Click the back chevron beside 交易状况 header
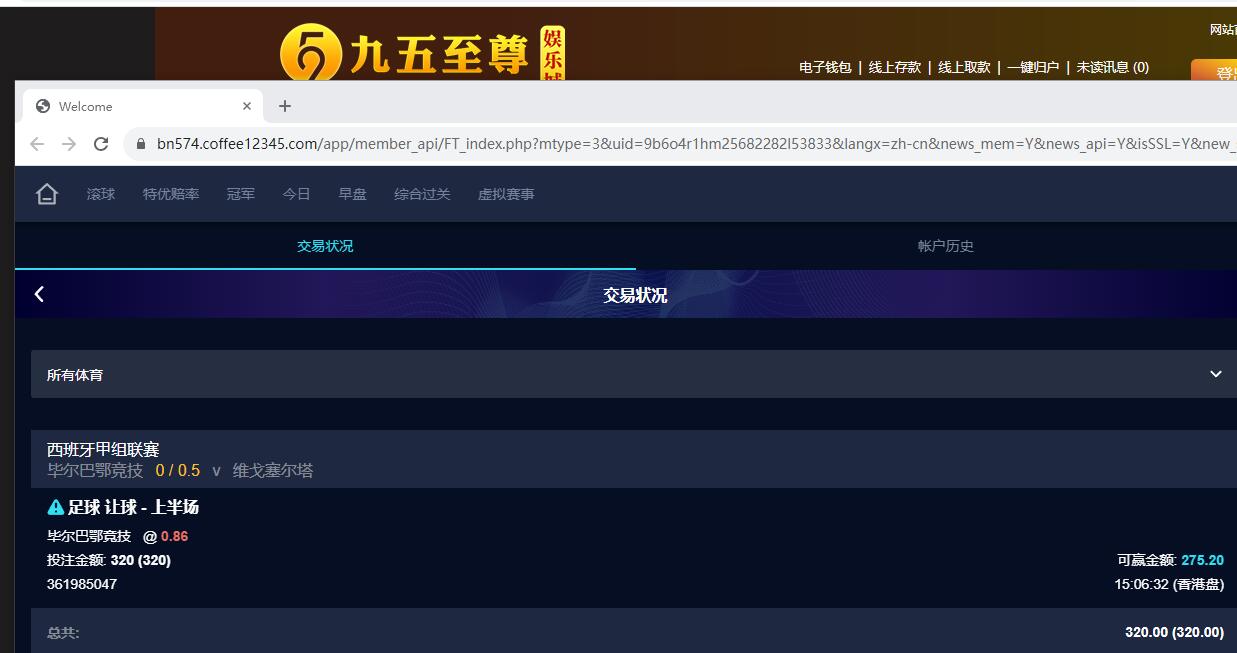Image resolution: width=1237 pixels, height=653 pixels. (39, 294)
